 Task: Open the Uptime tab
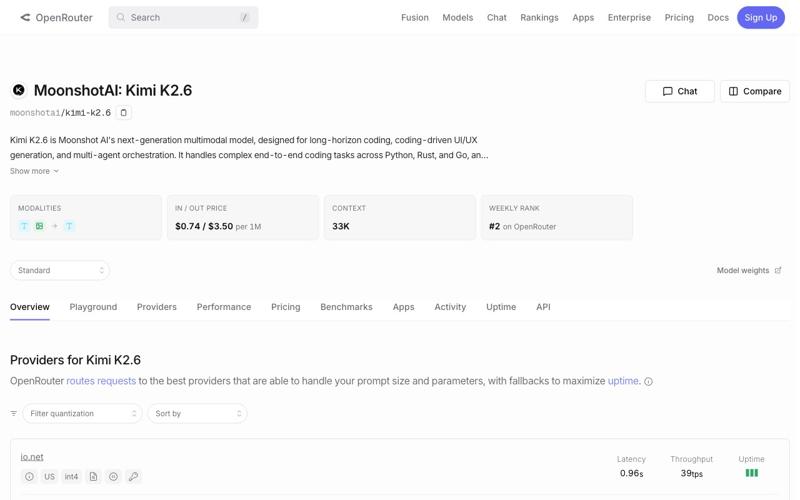(501, 307)
